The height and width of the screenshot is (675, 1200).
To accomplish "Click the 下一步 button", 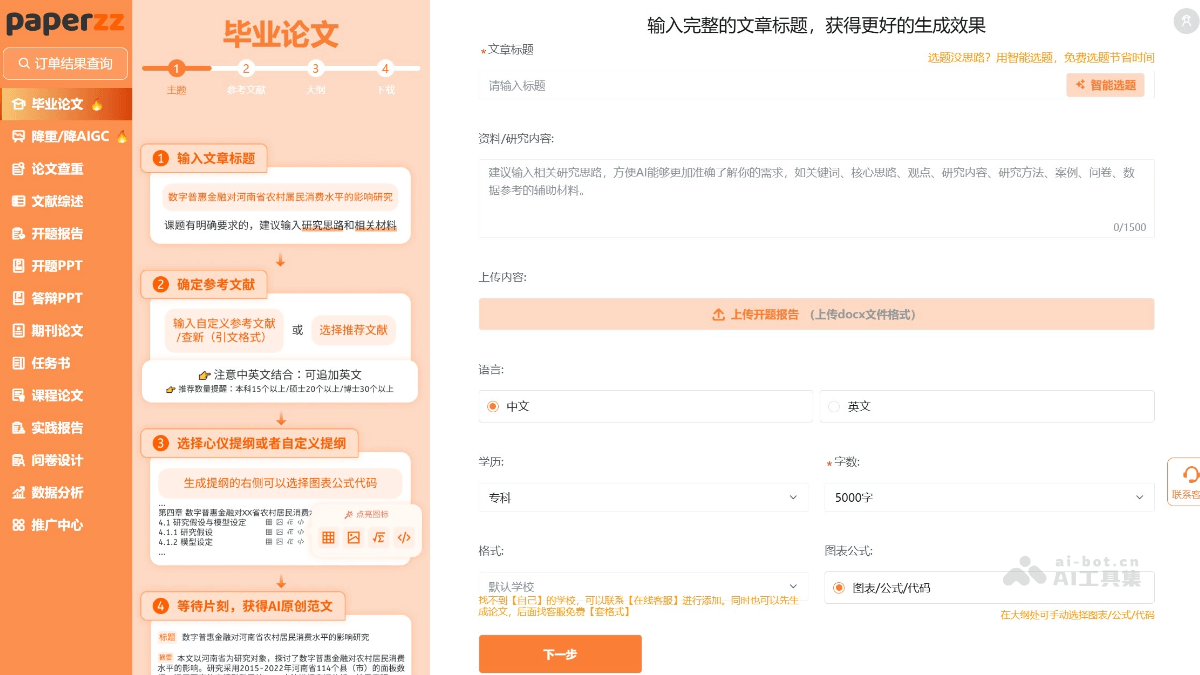I will tap(560, 653).
